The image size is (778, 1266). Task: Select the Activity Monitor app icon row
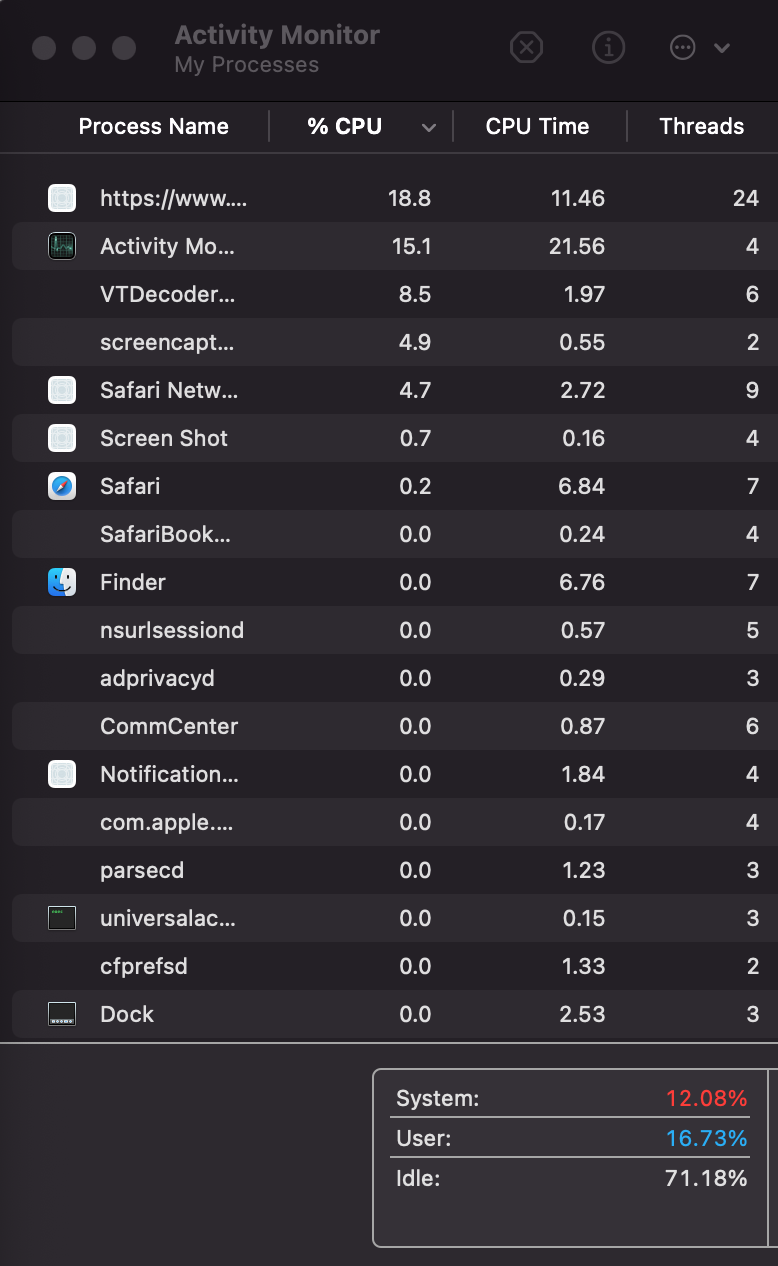tap(62, 246)
